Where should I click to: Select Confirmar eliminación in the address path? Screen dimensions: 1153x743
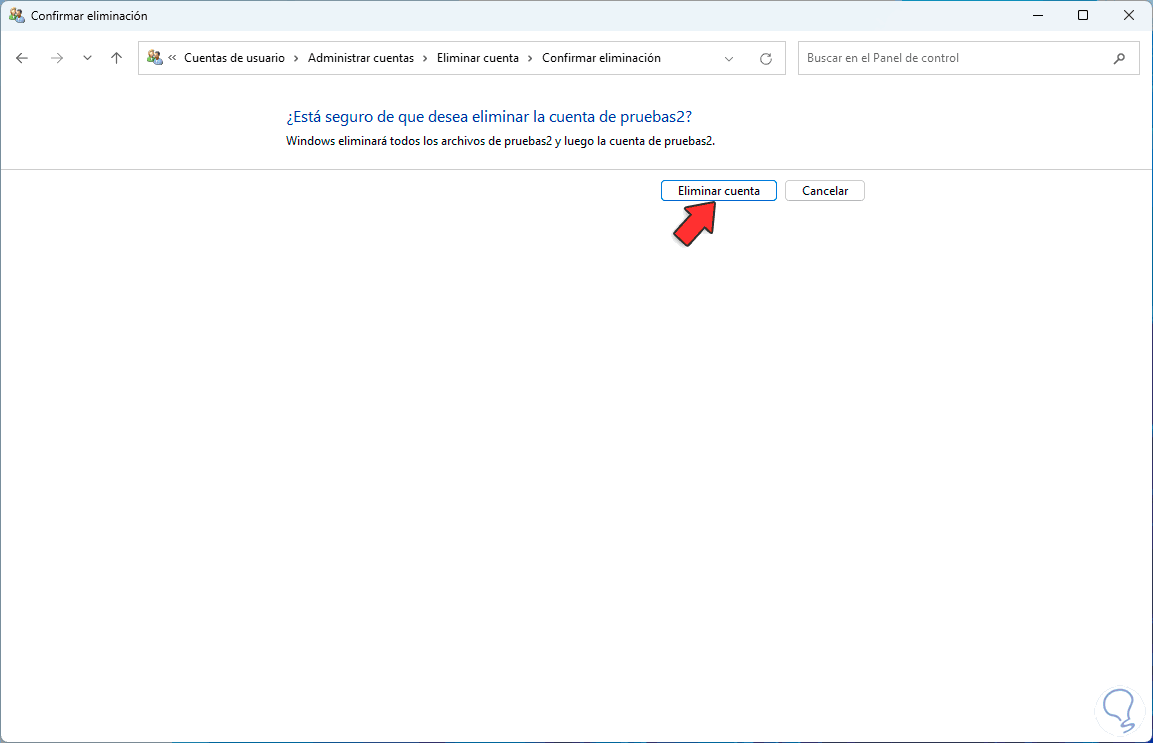(x=602, y=58)
